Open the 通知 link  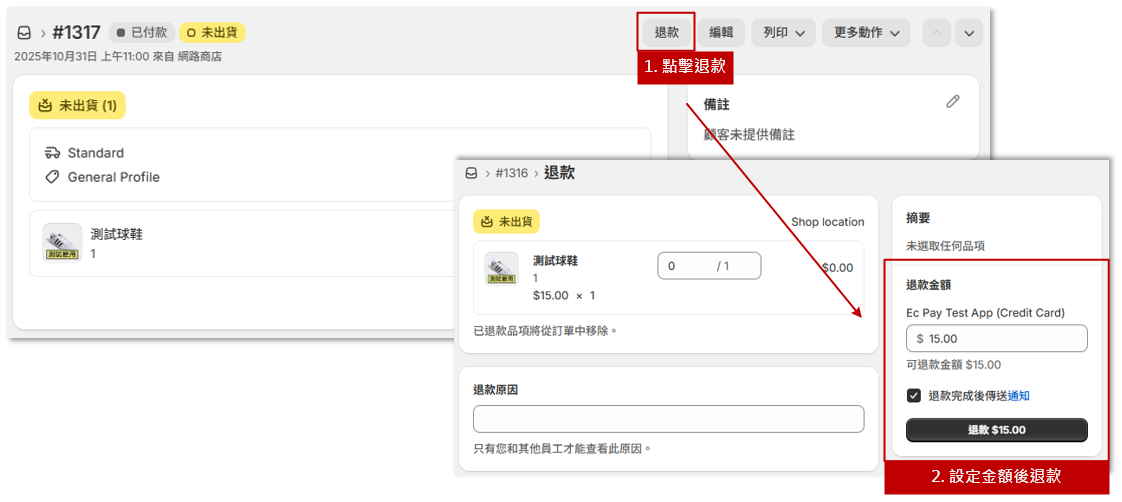[x=1018, y=396]
